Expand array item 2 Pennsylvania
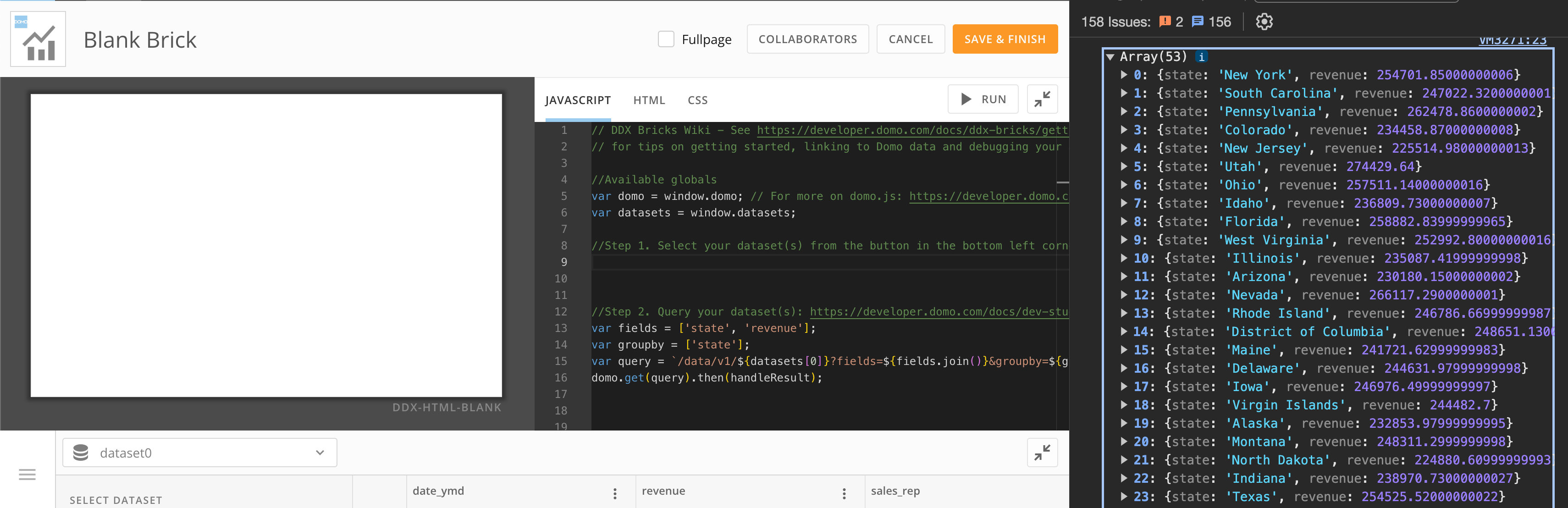 [x=1124, y=111]
